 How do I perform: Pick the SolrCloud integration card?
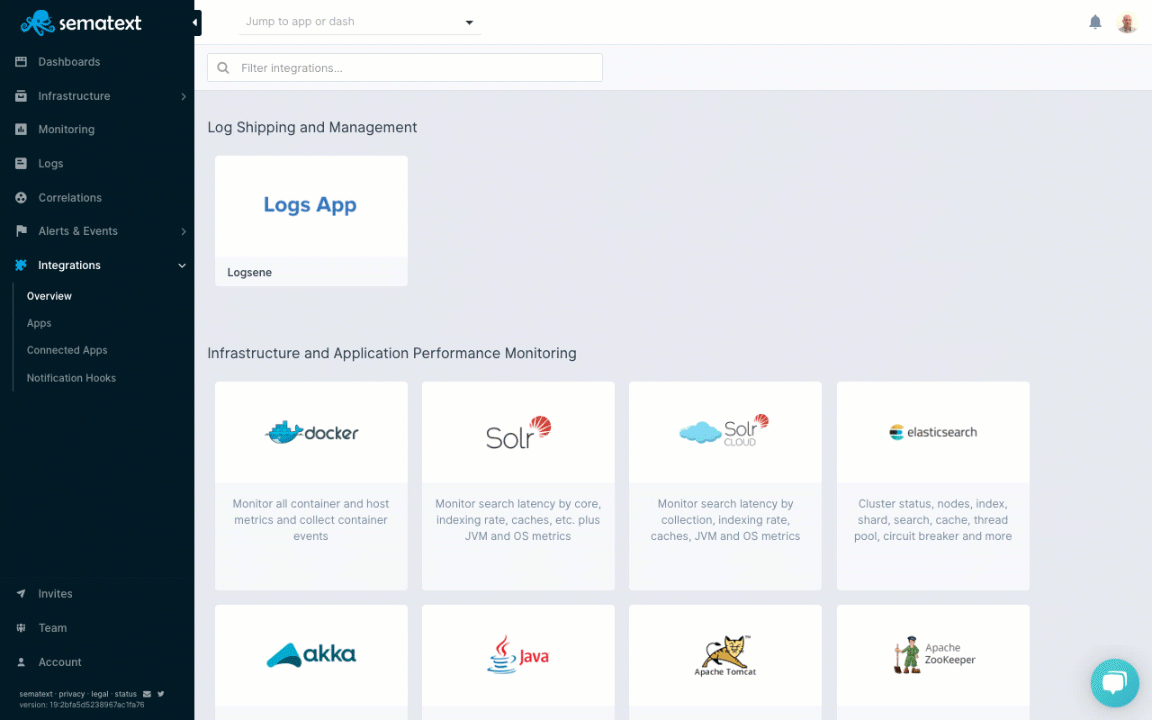[725, 486]
